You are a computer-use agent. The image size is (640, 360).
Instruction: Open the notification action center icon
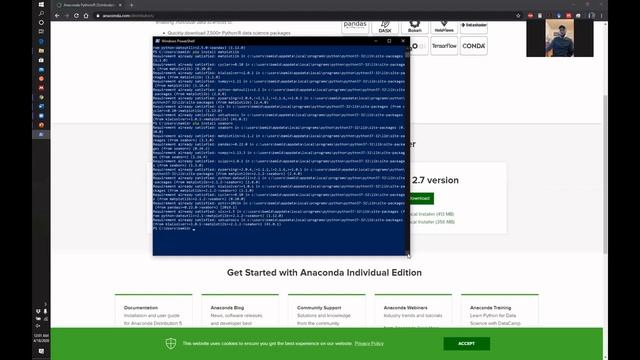[41, 351]
